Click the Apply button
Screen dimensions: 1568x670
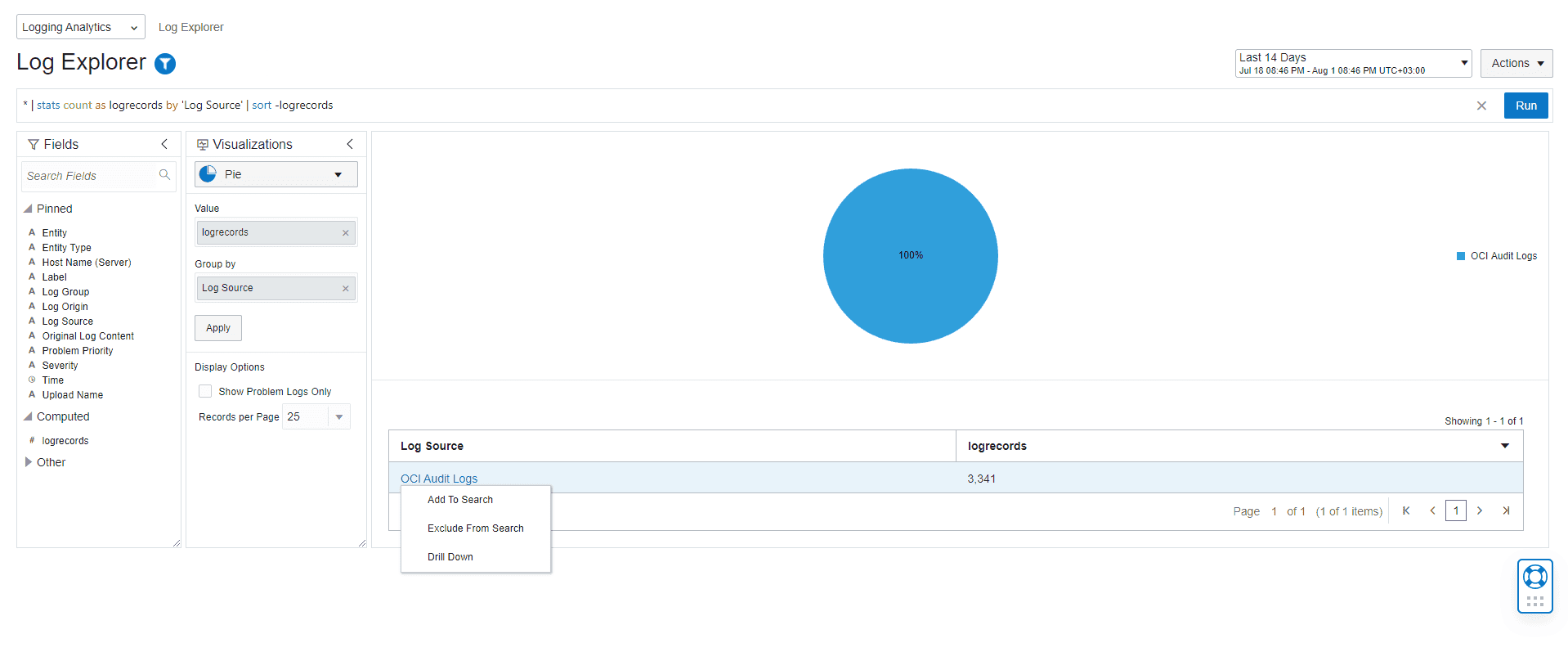click(218, 328)
